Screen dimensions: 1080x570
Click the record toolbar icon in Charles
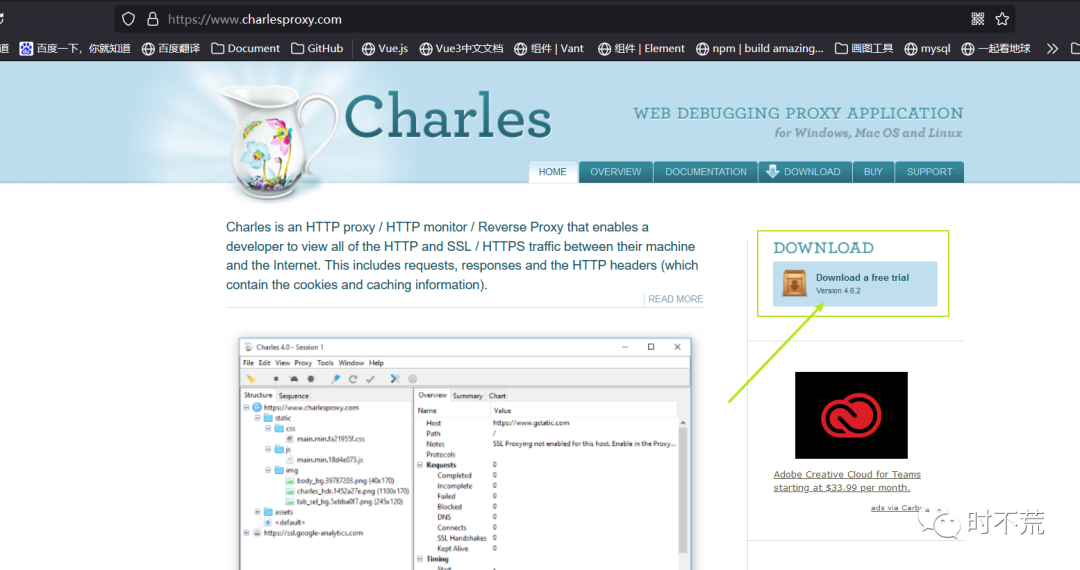point(276,379)
